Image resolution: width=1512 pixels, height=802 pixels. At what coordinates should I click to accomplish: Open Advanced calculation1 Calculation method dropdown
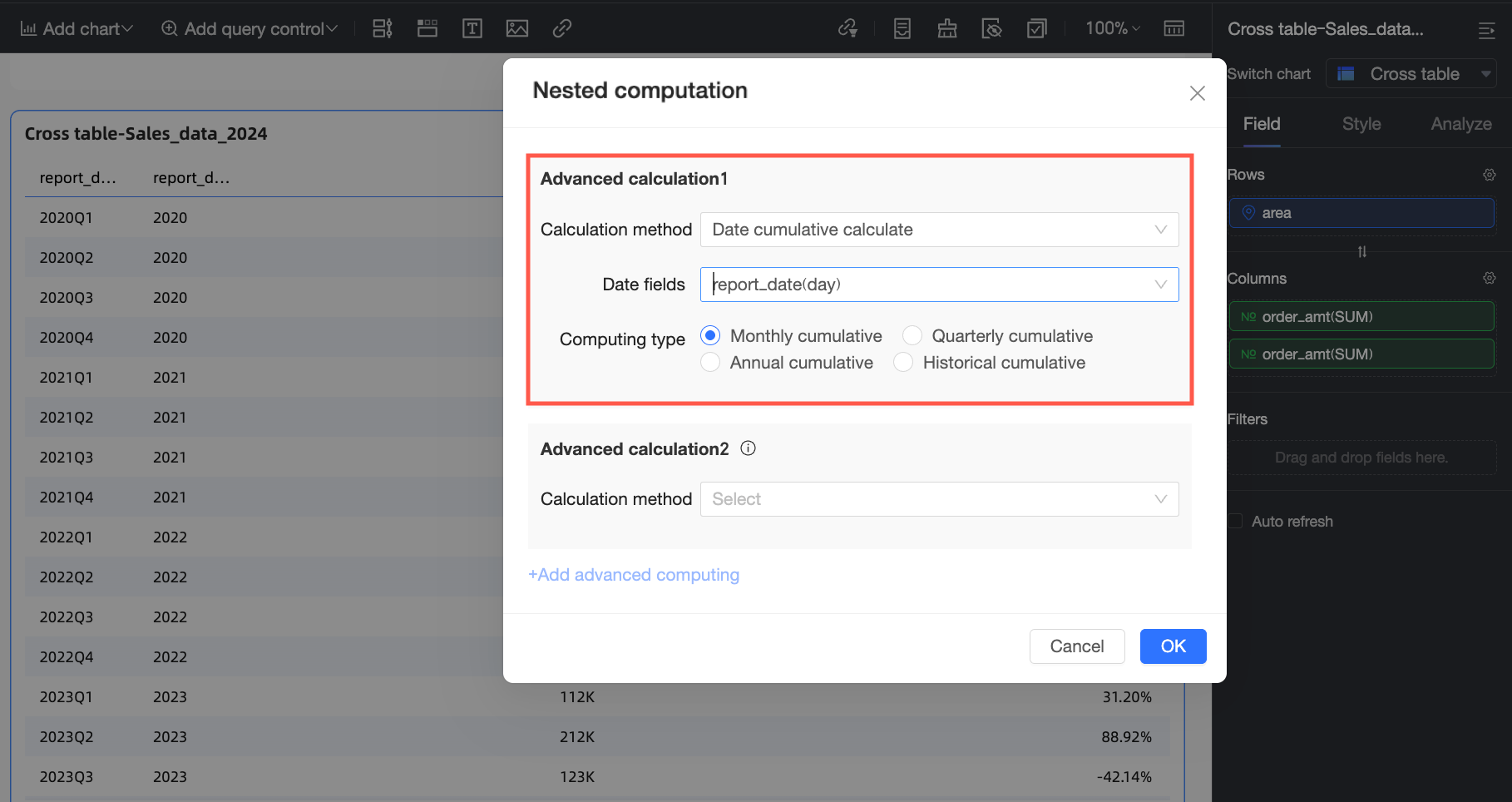click(939, 230)
